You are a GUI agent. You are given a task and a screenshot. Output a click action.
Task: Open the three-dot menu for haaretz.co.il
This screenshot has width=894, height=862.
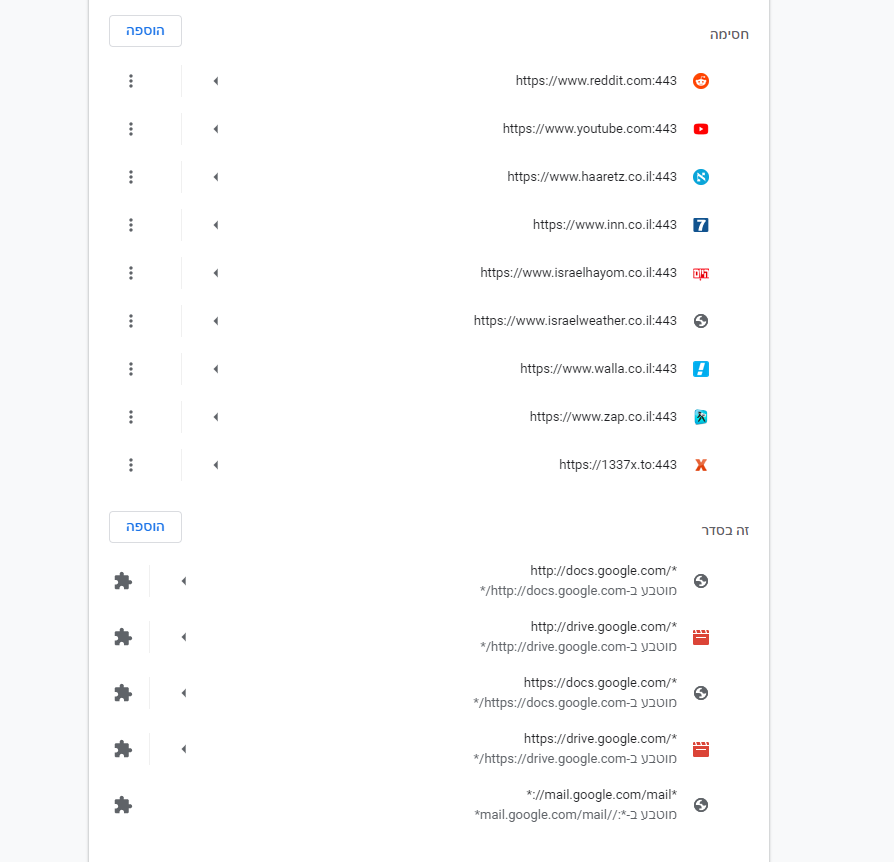point(131,177)
